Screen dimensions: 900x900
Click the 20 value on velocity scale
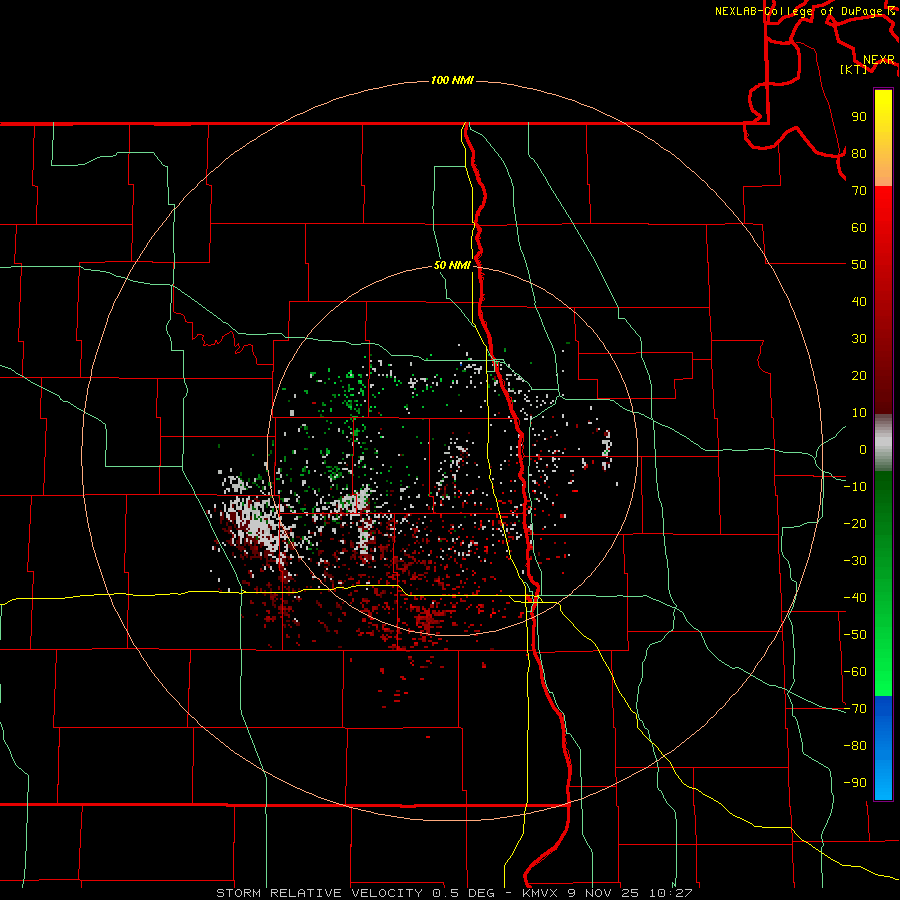(859, 376)
